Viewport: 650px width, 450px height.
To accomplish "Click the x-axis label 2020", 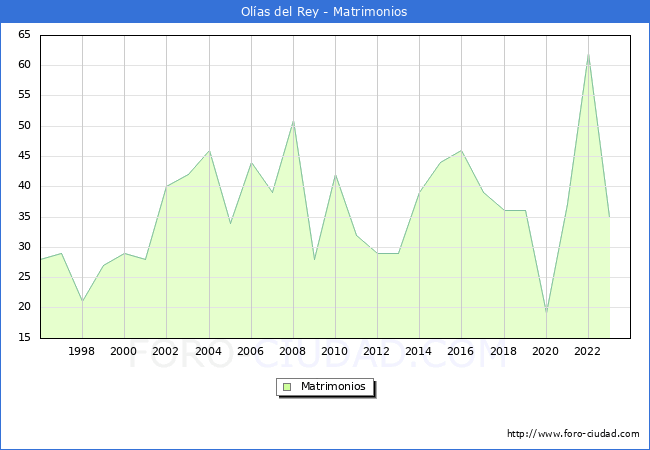I will click(x=546, y=351).
